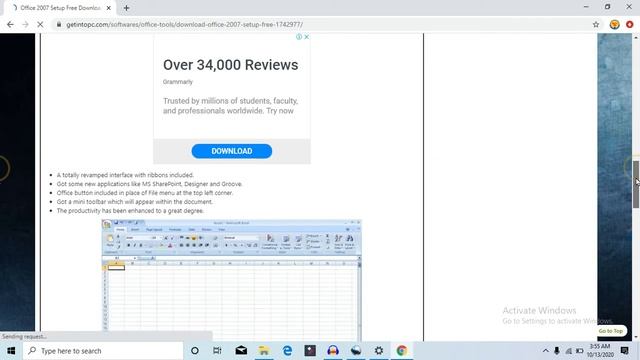Viewport: 640px width, 360px height.
Task: Click text 'The productivity has been enhanced'
Action: coord(130,211)
